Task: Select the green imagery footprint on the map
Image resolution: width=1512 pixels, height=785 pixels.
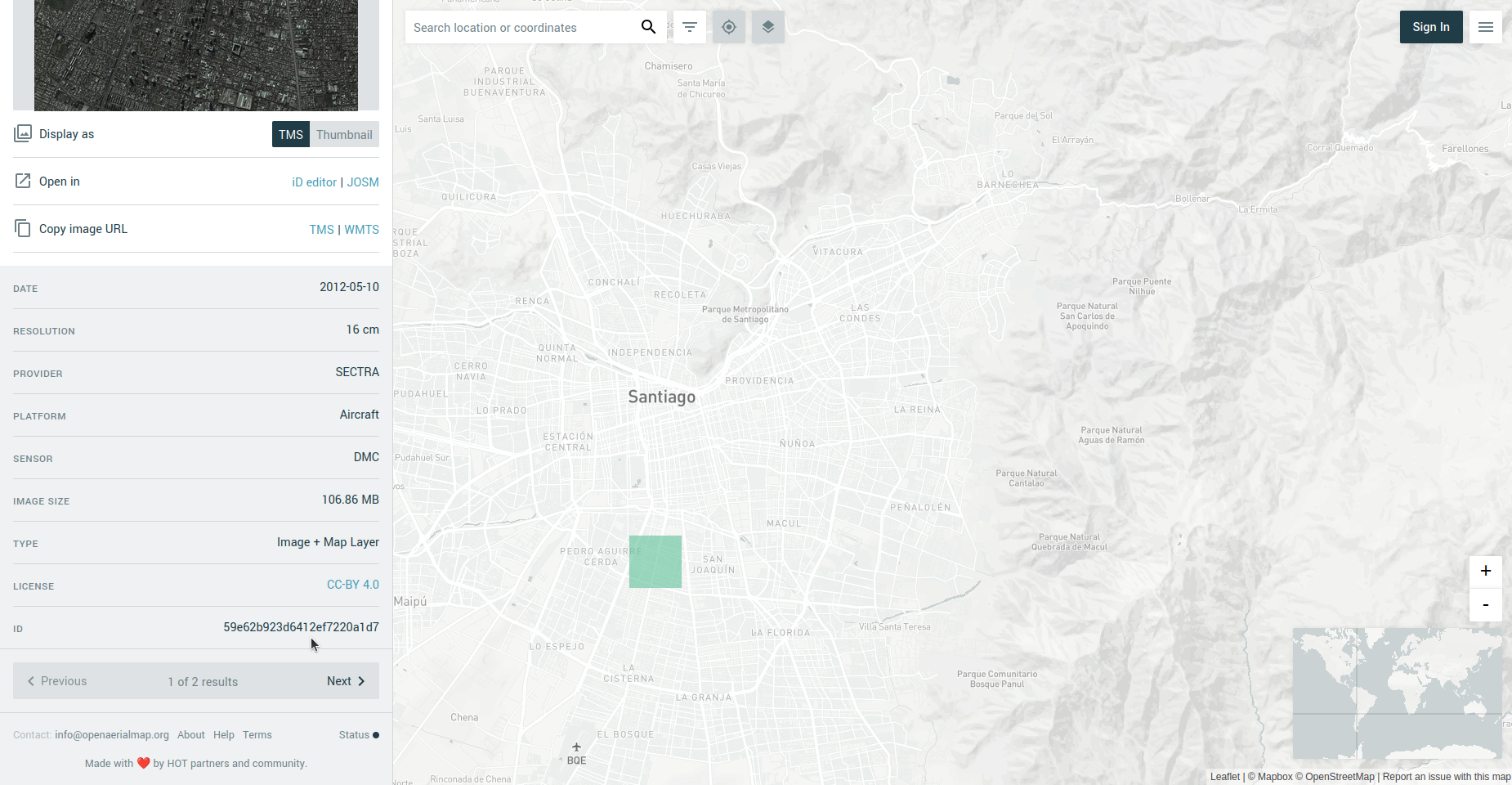Action: pos(655,562)
